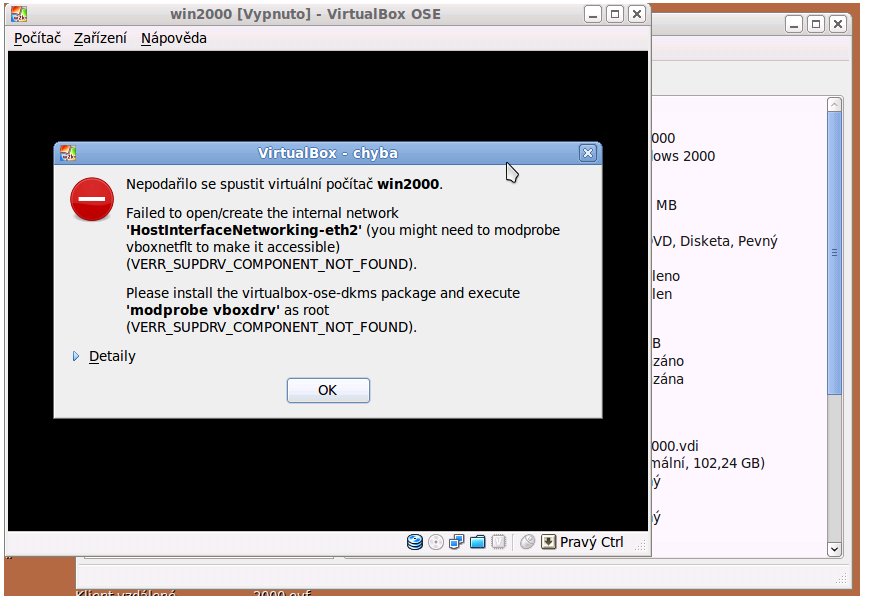Click the red error stop icon
This screenshot has height=614, width=880.
pos(92,199)
